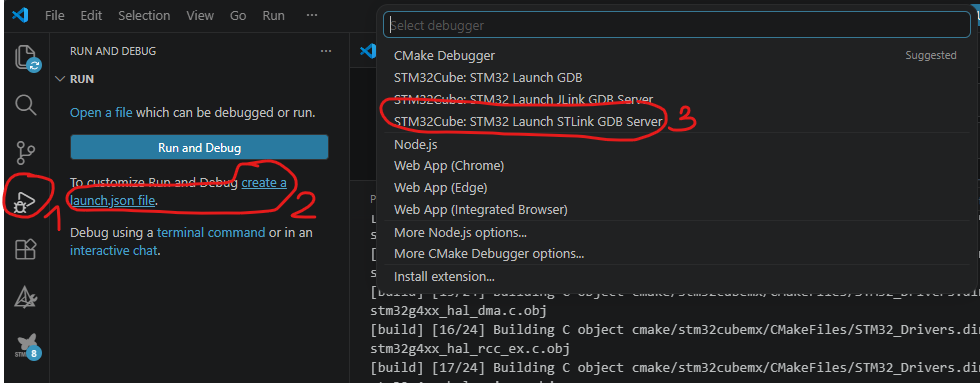Viewport: 980px width, 383px height.
Task: Open the Run menu
Action: (273, 16)
